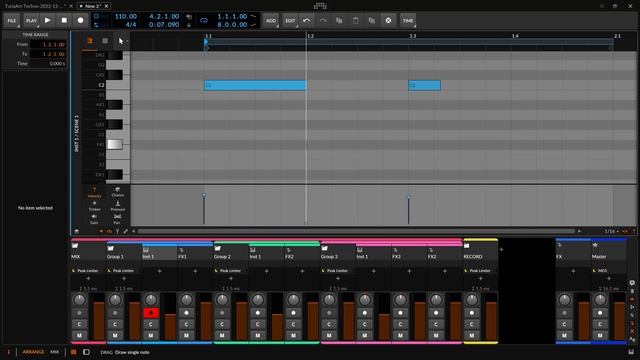
Task: Click the Group 2 folder icon
Action: [x=218, y=248]
